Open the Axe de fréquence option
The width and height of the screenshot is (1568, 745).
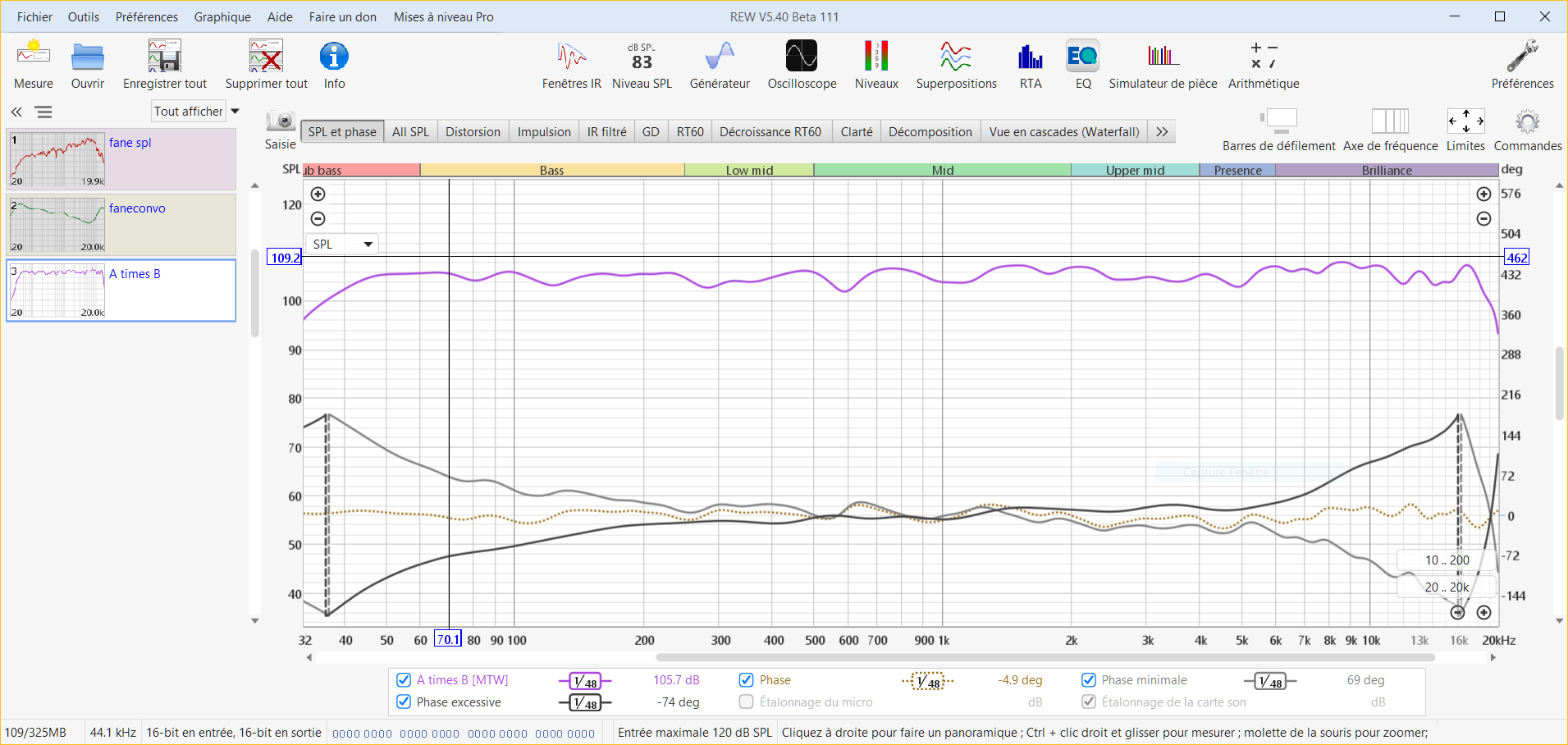coord(1391,130)
